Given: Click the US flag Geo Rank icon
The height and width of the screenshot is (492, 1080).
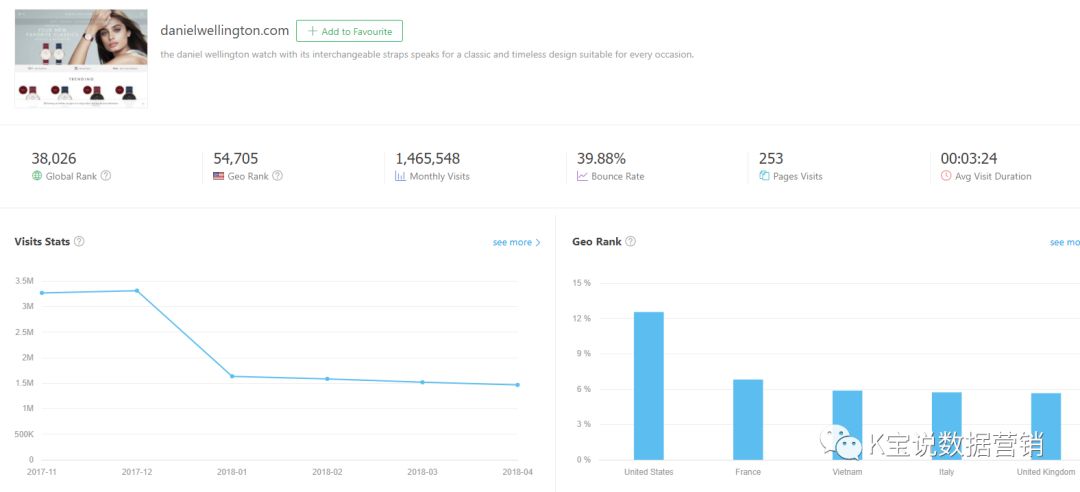Looking at the screenshot, I should click(219, 176).
